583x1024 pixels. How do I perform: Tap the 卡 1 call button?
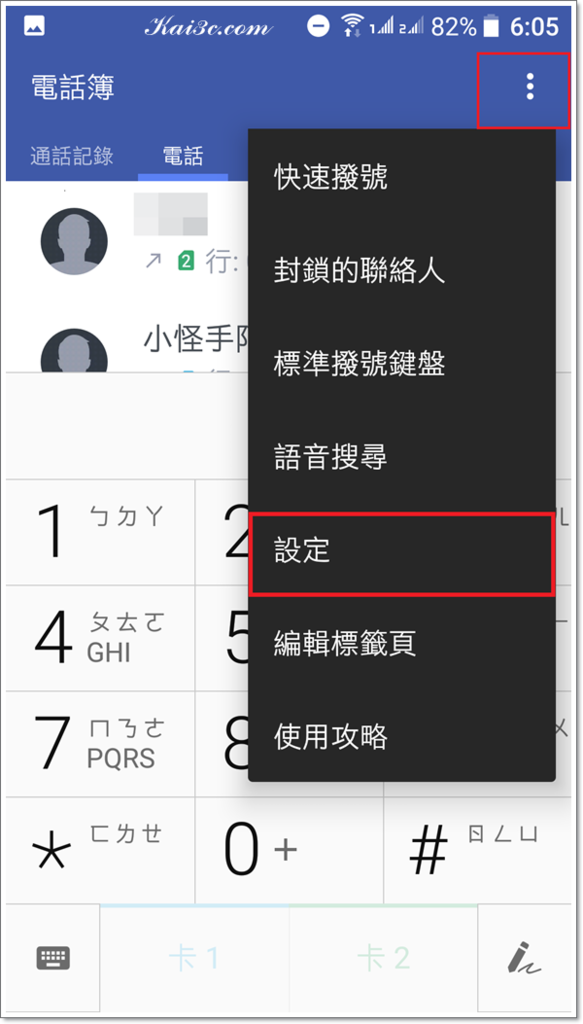[x=195, y=957]
